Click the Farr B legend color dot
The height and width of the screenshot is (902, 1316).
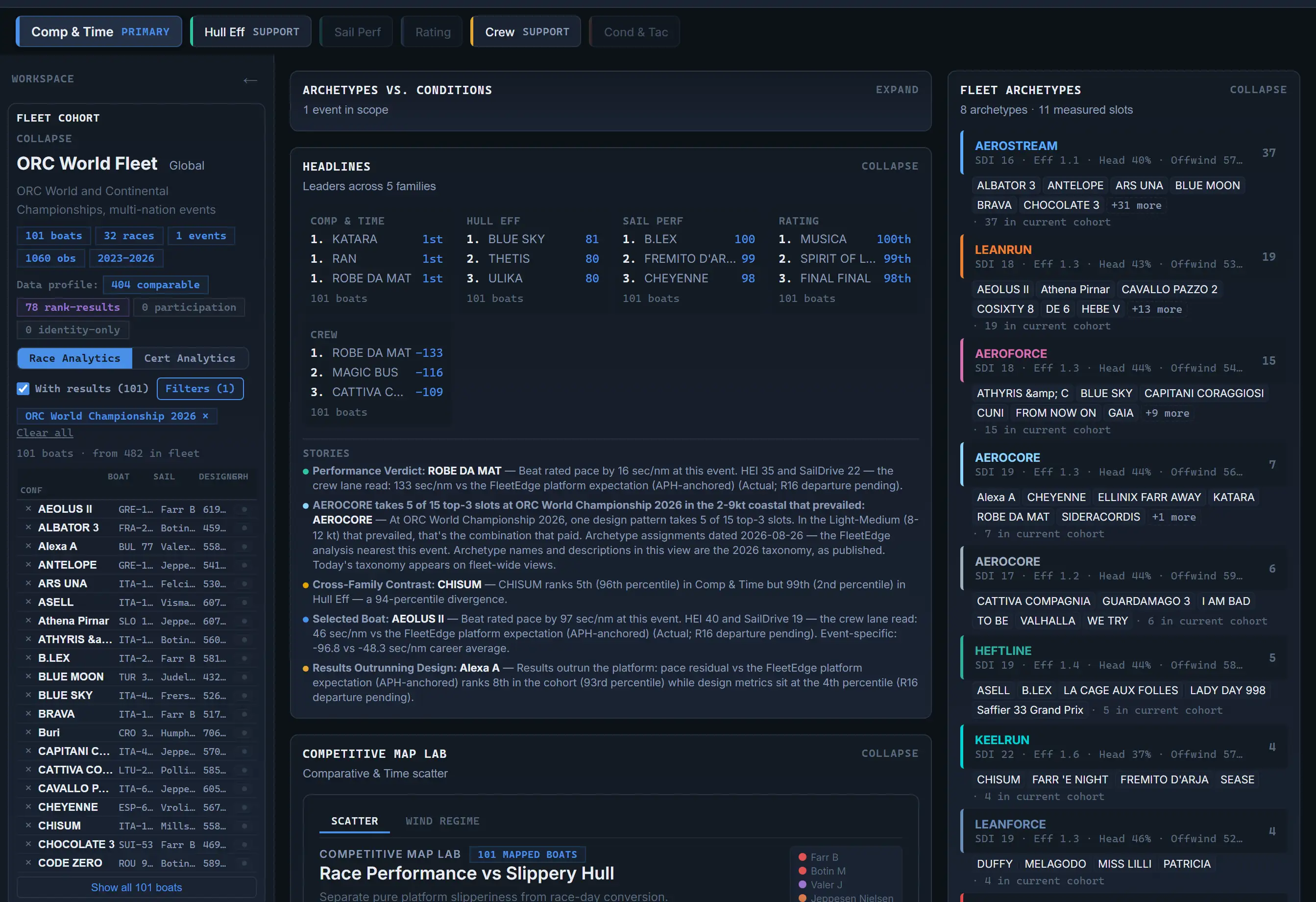click(x=803, y=857)
